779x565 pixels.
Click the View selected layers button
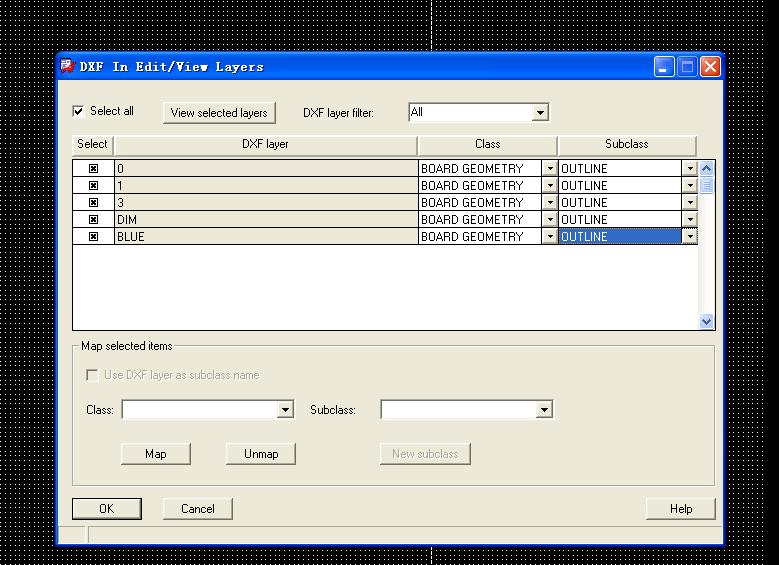[219, 113]
